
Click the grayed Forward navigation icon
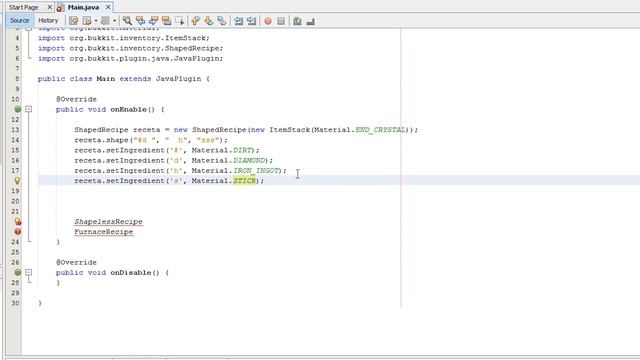point(105,21)
